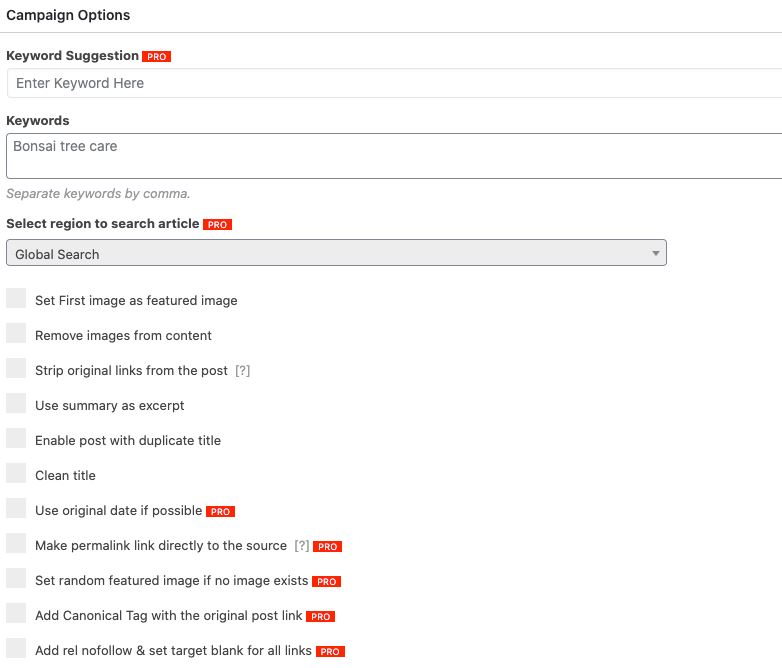Open the [?] help next to Strip original links
782x668 pixels.
click(242, 371)
